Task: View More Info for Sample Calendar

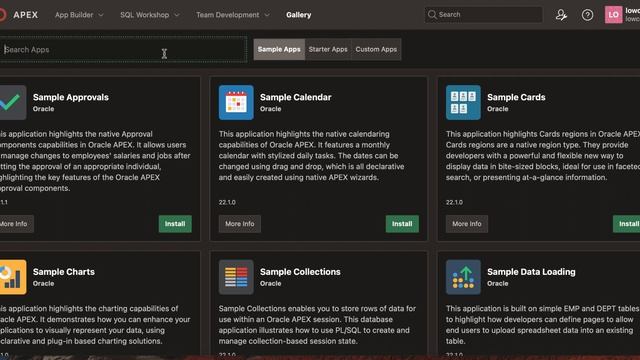Action: pos(240,224)
